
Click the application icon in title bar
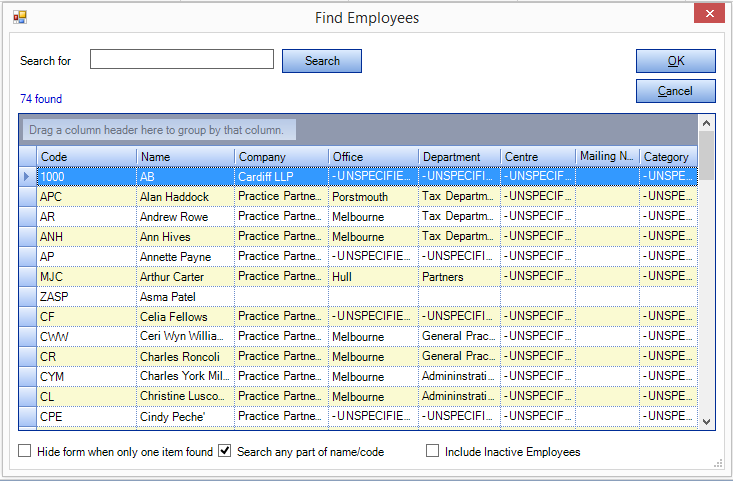click(x=20, y=17)
